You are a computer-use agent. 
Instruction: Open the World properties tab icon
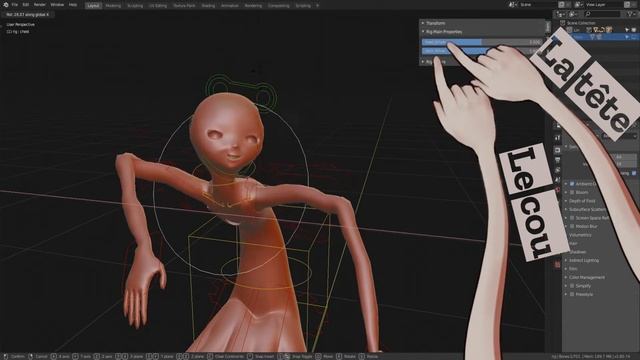558,189
